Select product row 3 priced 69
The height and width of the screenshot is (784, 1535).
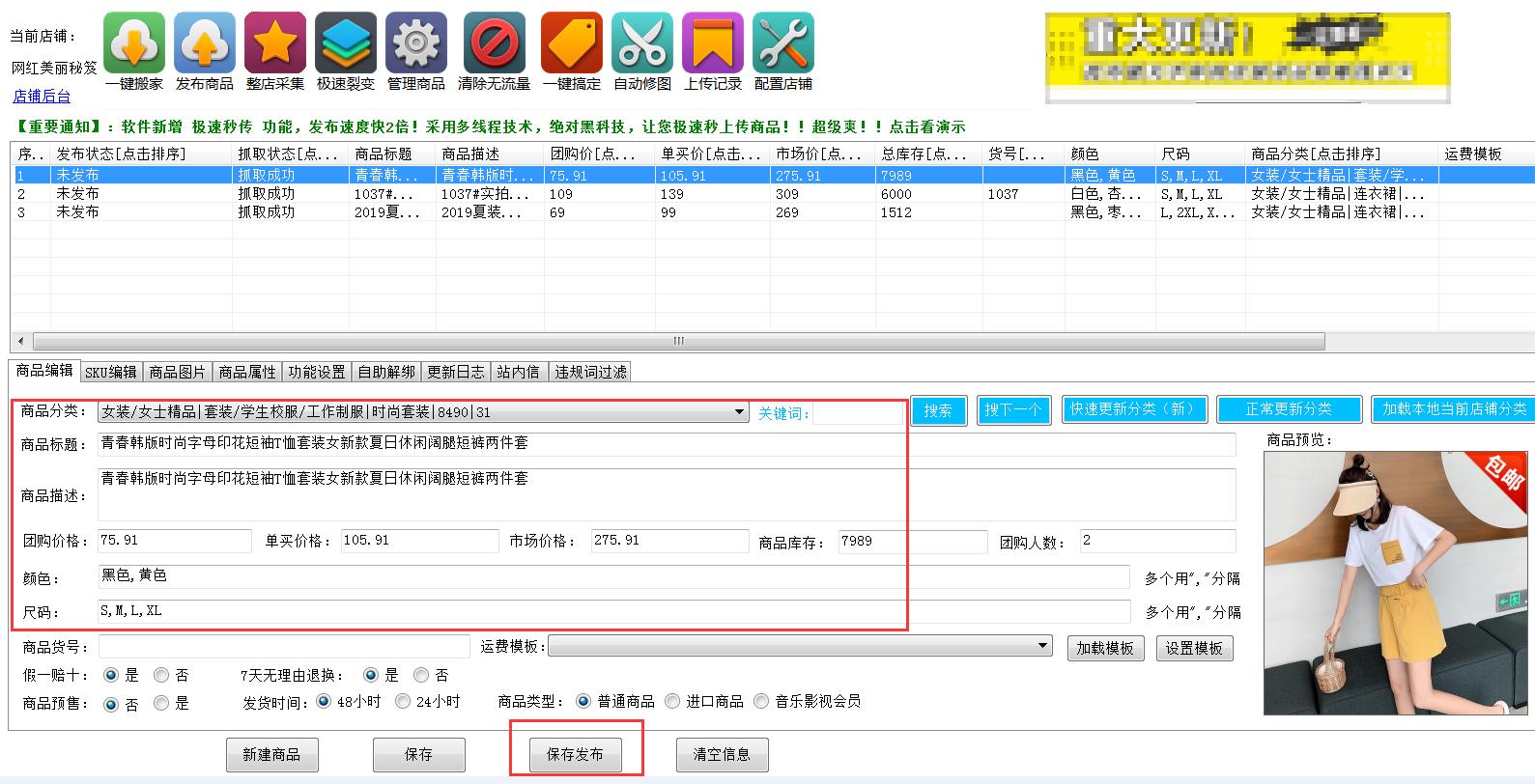click(773, 212)
